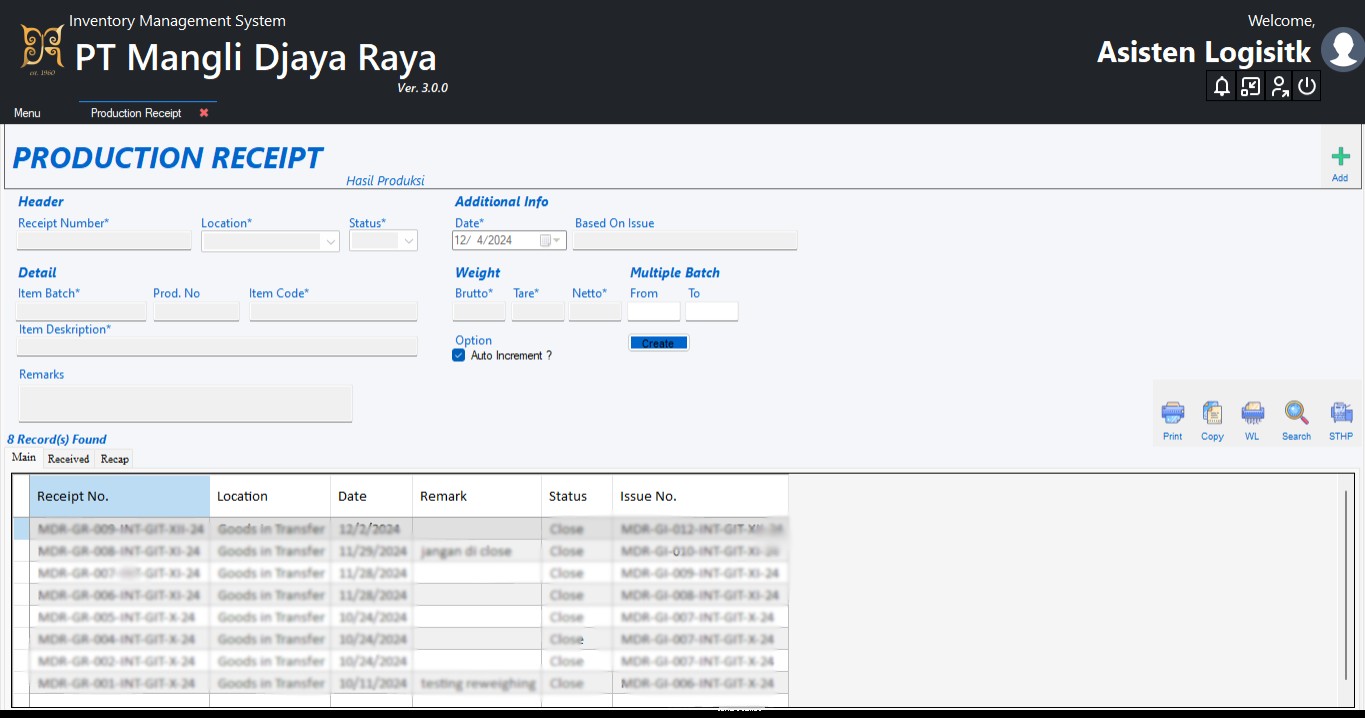Click the row selector of the first record
This screenshot has height=718, width=1365.
coord(22,529)
